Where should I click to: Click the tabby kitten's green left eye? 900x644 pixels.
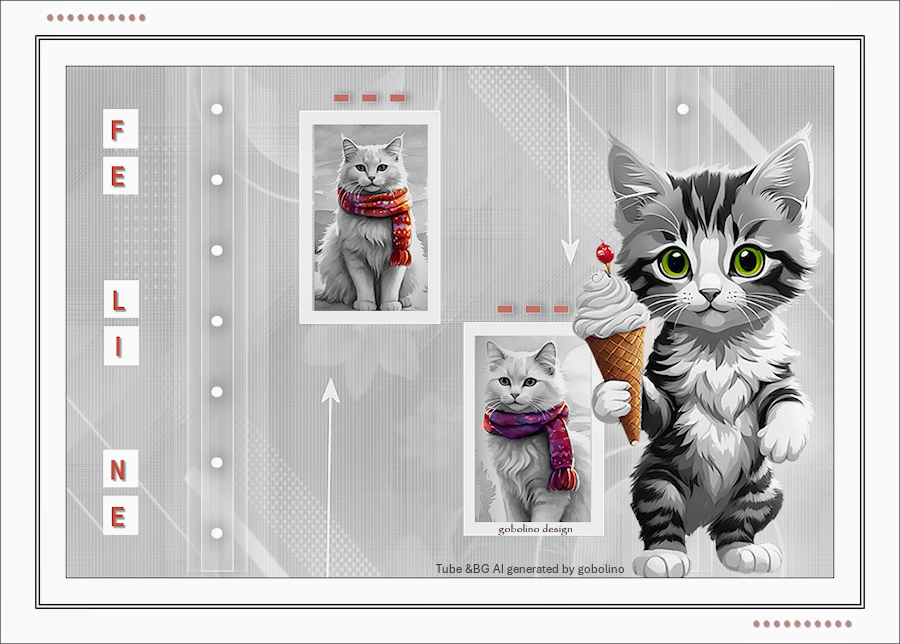click(677, 261)
